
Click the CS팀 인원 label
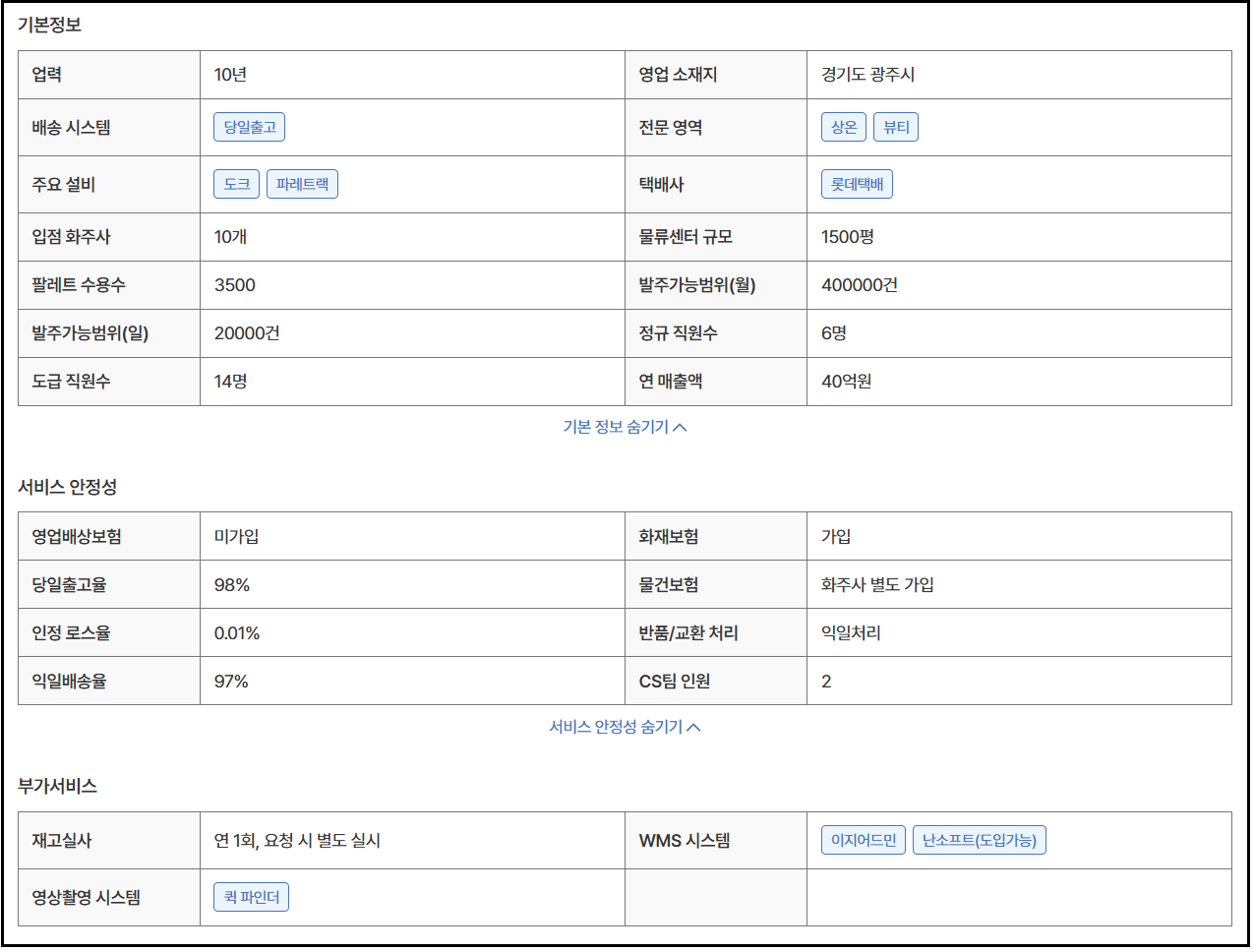675,682
